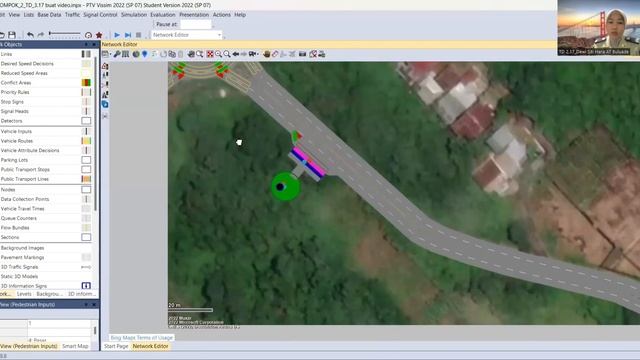
Task: Switch to Smart Map tab
Action: 75,346
